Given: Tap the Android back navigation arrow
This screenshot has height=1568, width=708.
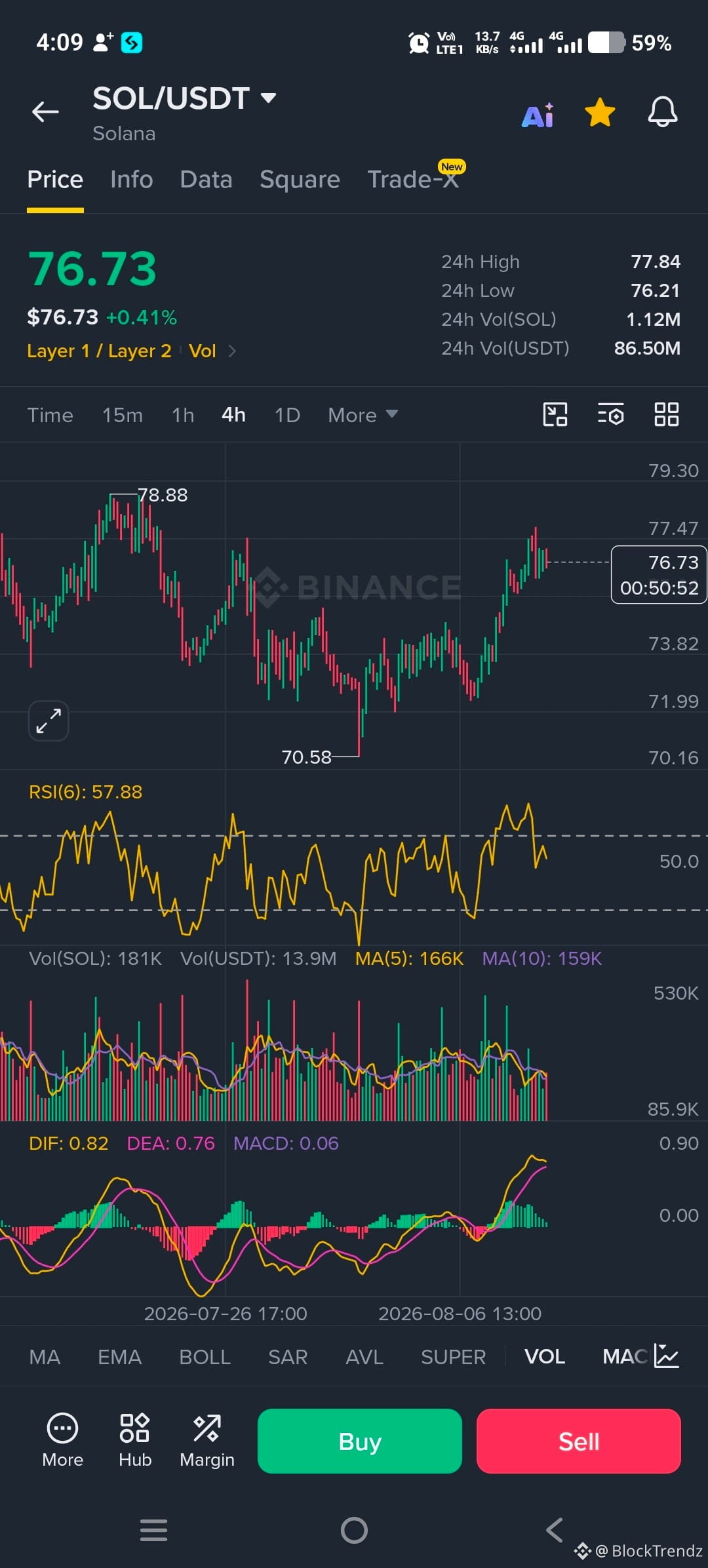Looking at the screenshot, I should pyautogui.click(x=555, y=1531).
